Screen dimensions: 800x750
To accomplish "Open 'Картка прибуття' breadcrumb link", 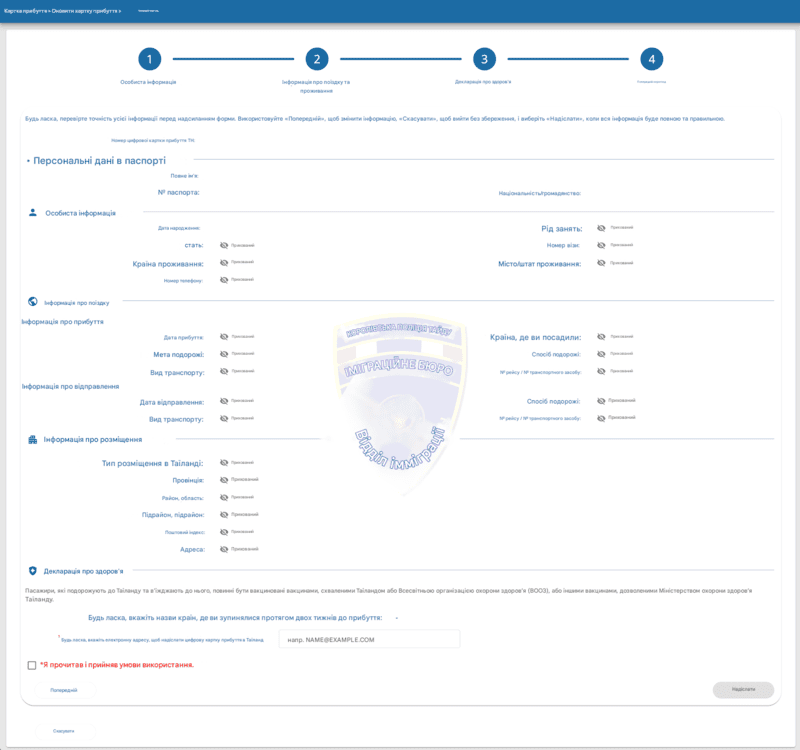I will (x=25, y=11).
